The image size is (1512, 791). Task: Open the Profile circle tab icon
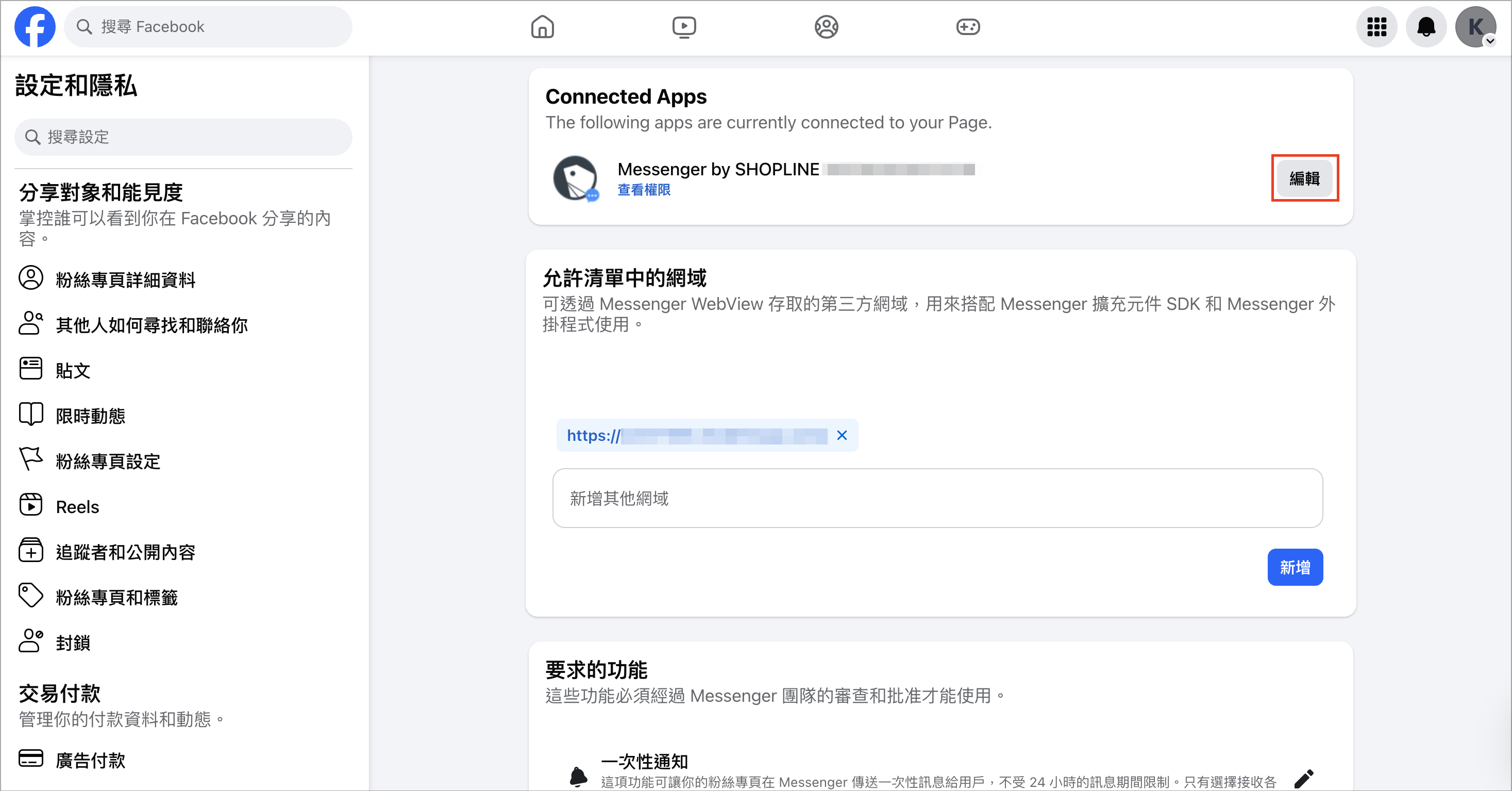coord(826,27)
